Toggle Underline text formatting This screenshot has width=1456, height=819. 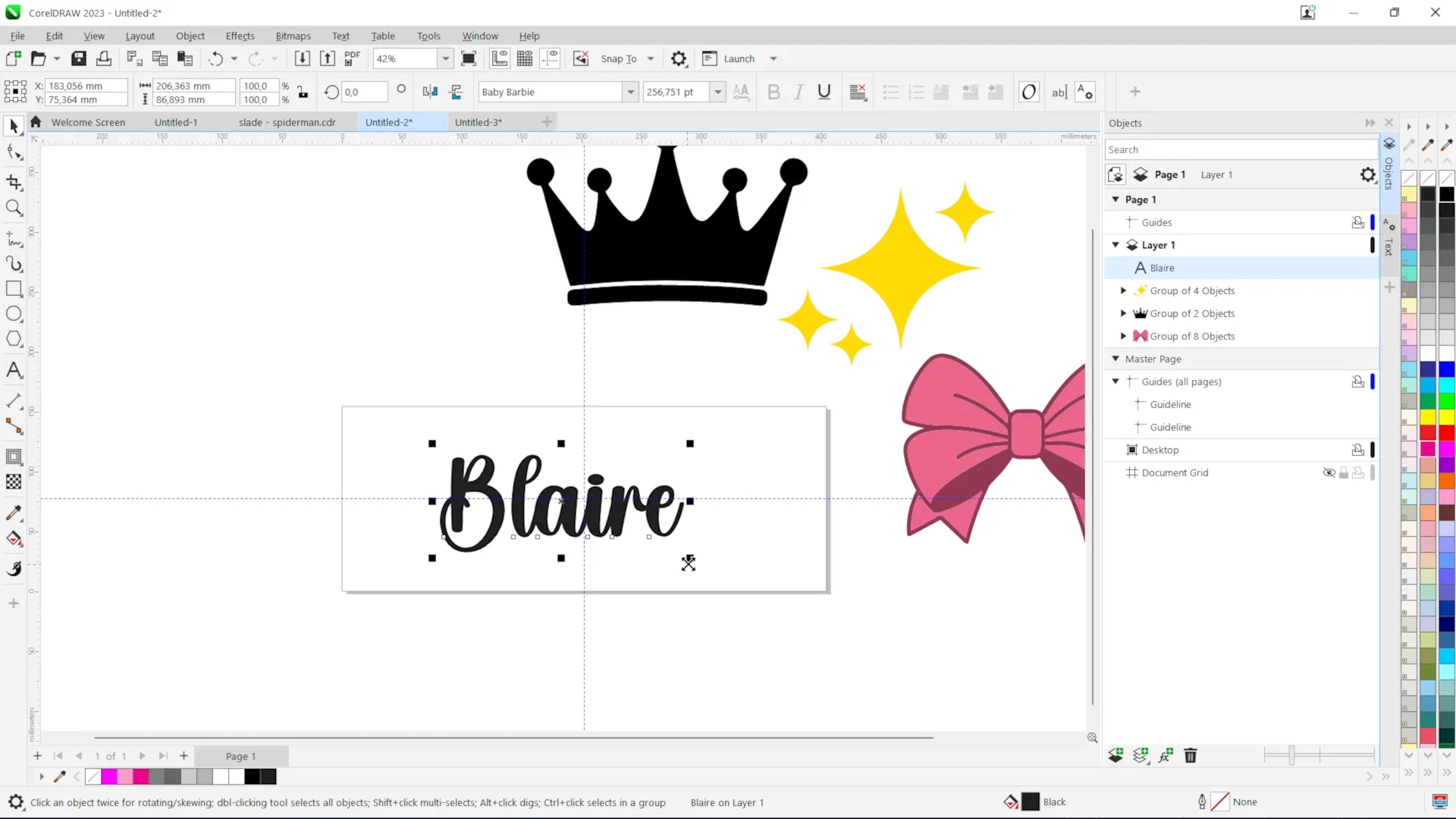pyautogui.click(x=824, y=92)
